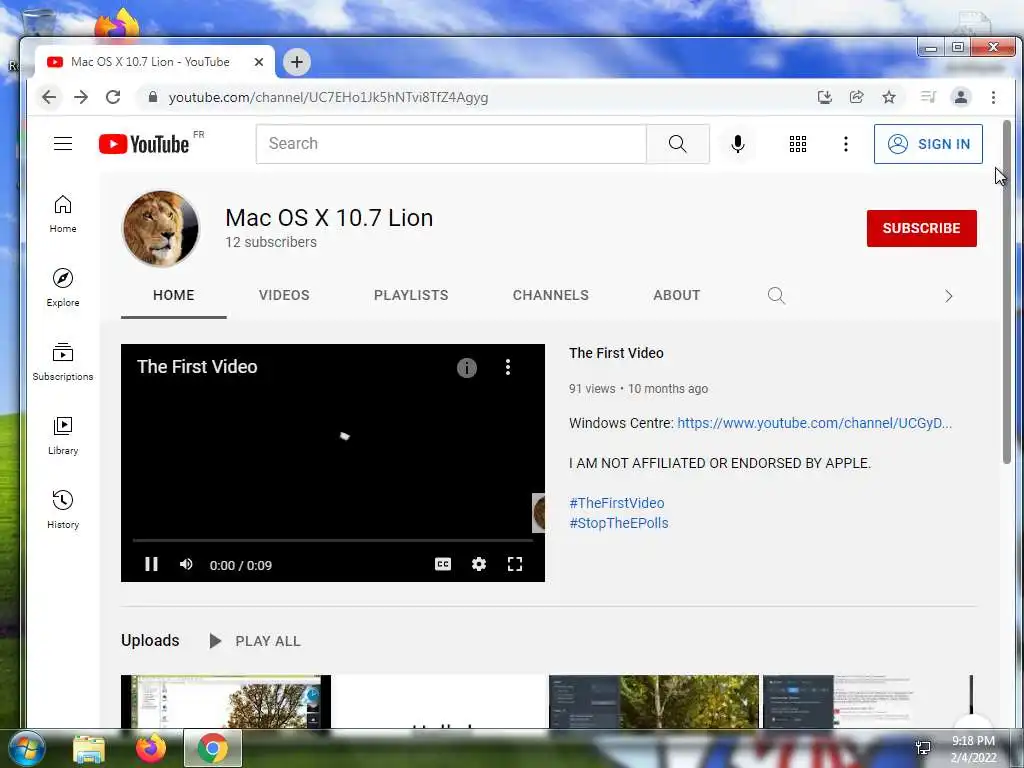The image size is (1024, 768).
Task: Click the #TheFirstVideo hashtag
Action: coord(616,503)
